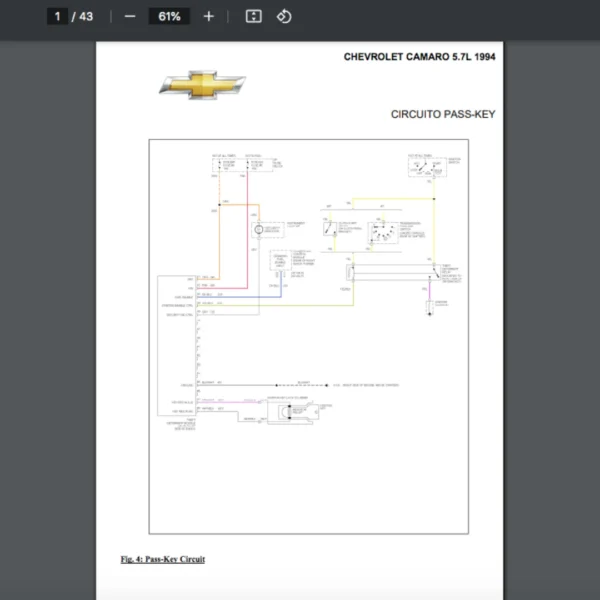
Task: Click the CIRCUITO PASS-KEY title
Action: [x=443, y=114]
